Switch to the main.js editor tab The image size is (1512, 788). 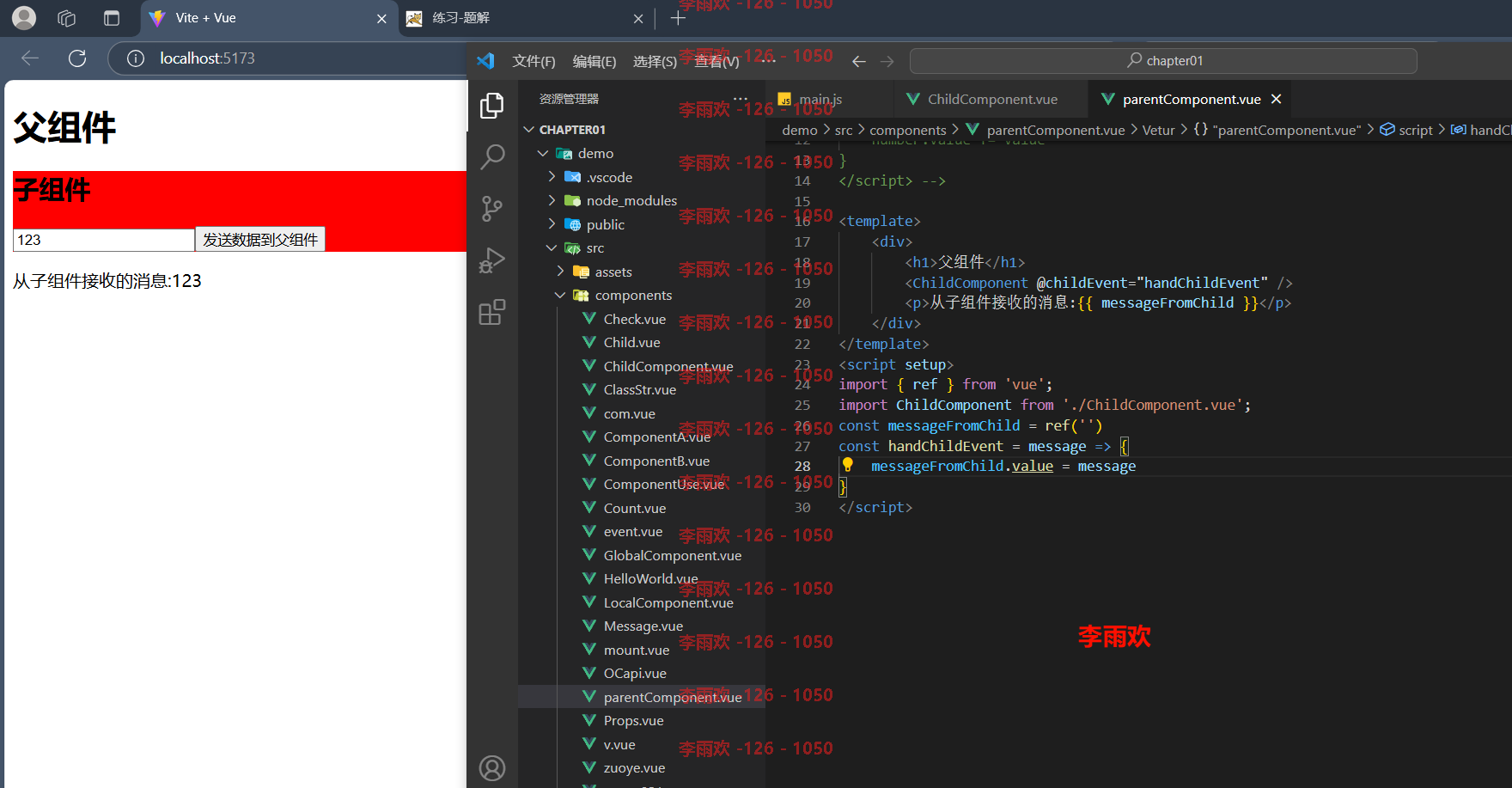[x=828, y=99]
